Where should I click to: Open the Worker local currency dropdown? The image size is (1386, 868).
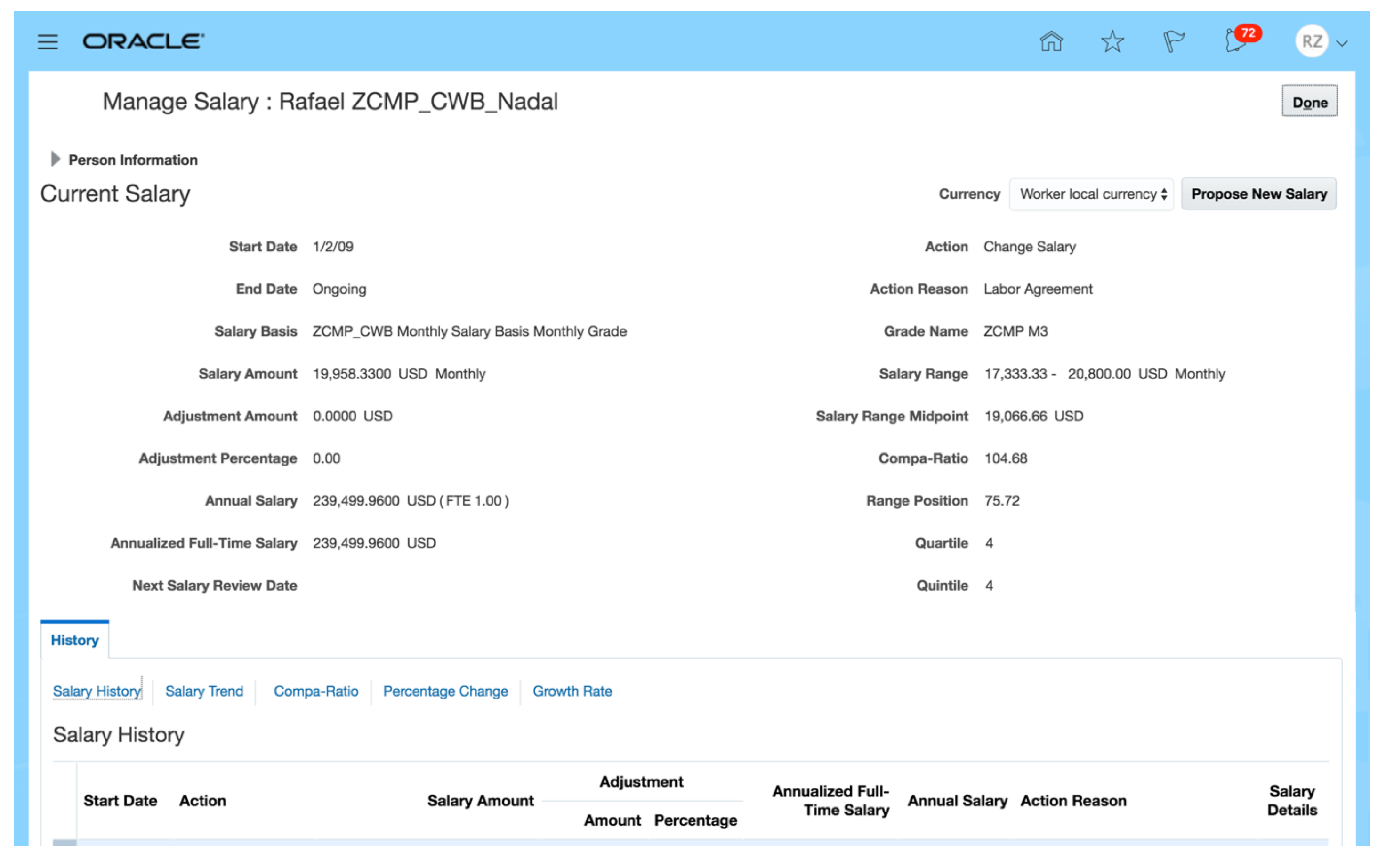point(1091,194)
